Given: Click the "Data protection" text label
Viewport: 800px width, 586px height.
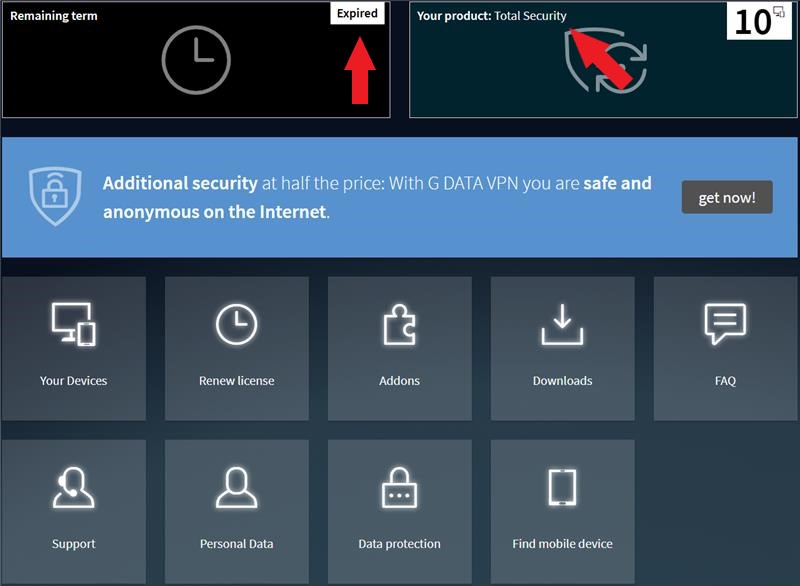Looking at the screenshot, I should pos(399,544).
